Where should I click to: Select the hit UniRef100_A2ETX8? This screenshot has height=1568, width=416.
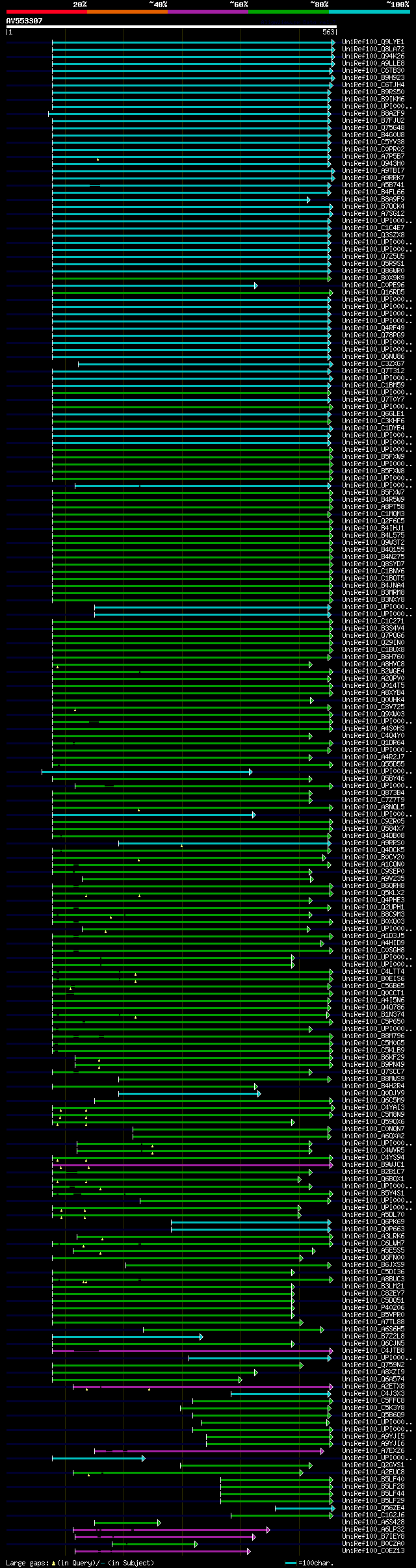coord(373,1387)
